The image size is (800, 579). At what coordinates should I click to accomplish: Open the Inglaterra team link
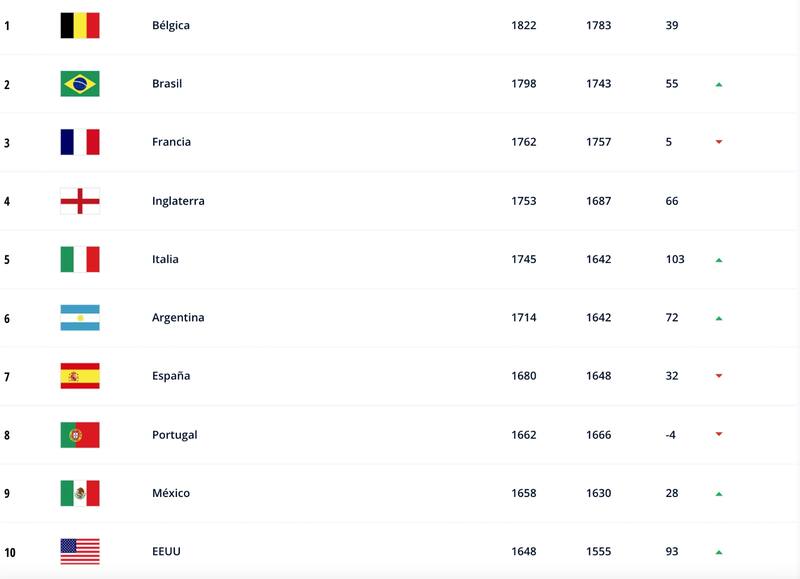tap(178, 201)
